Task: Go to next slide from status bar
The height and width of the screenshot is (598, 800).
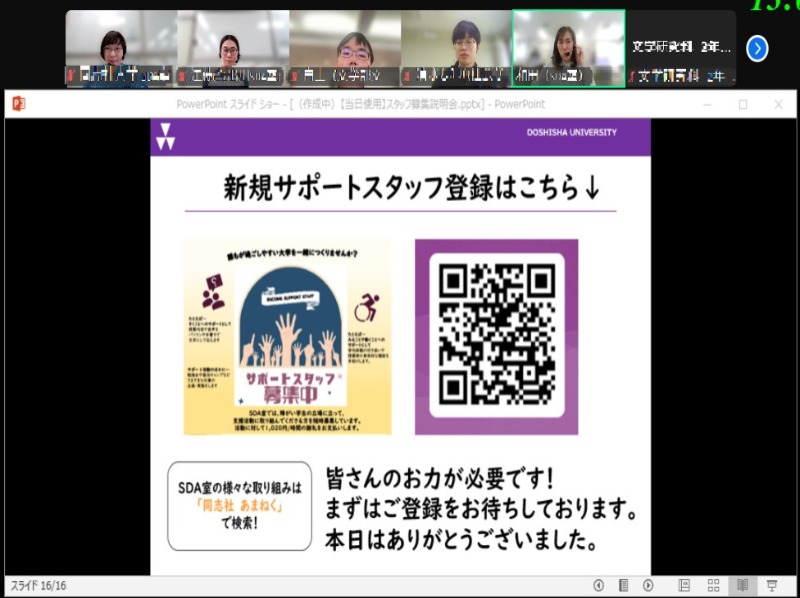Action: point(648,585)
